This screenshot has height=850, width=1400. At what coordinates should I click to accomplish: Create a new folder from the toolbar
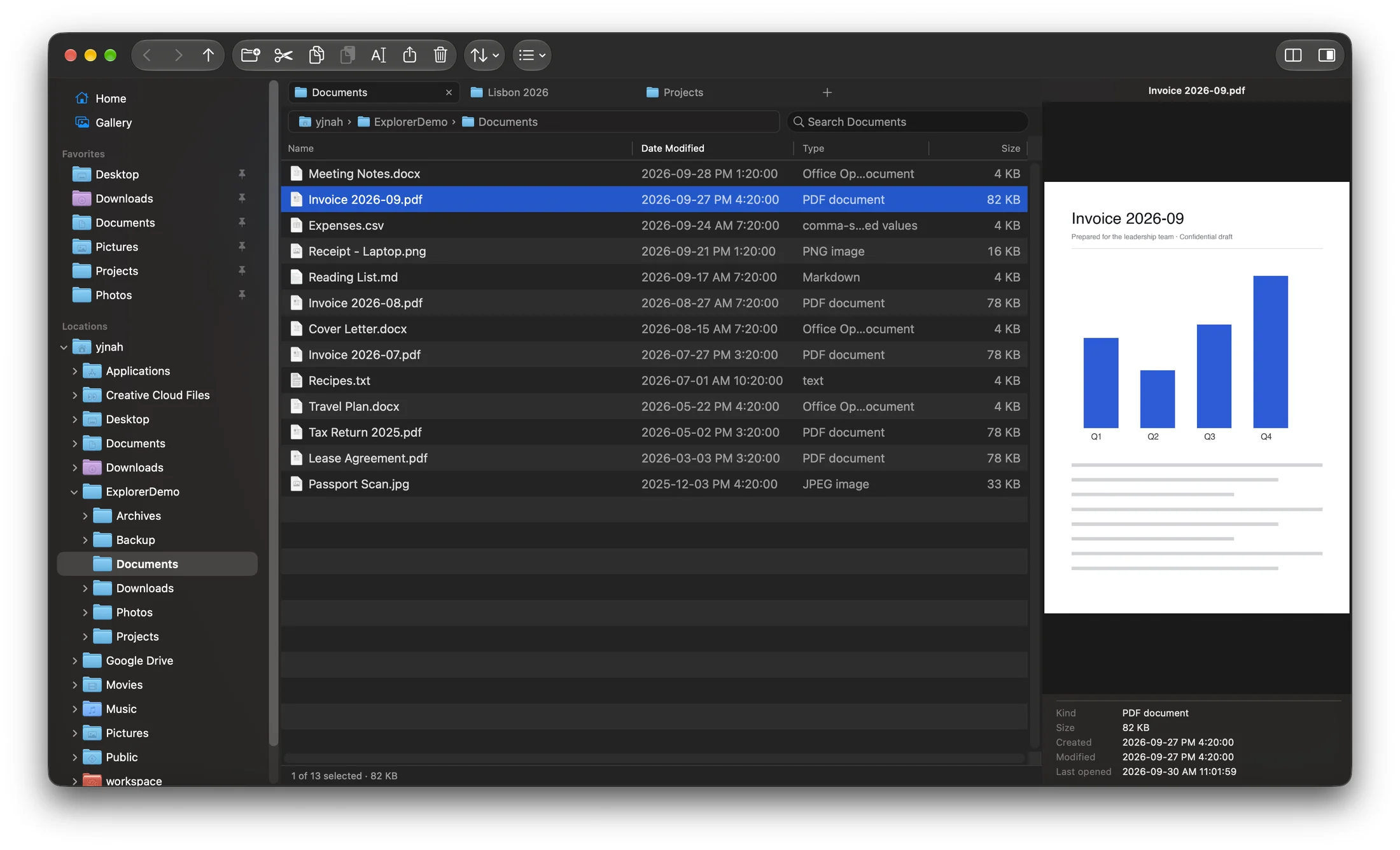tap(251, 55)
